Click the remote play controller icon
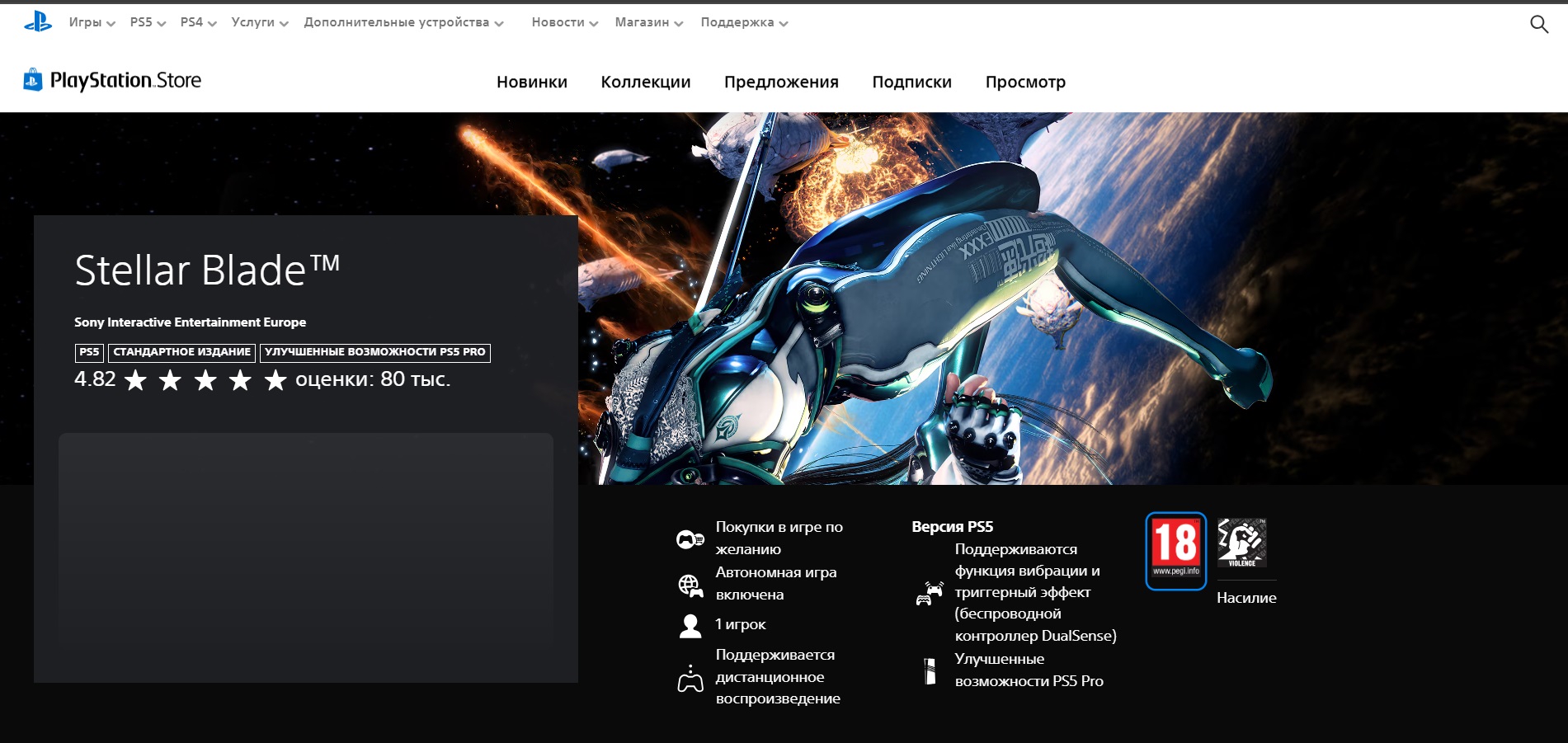 690,678
